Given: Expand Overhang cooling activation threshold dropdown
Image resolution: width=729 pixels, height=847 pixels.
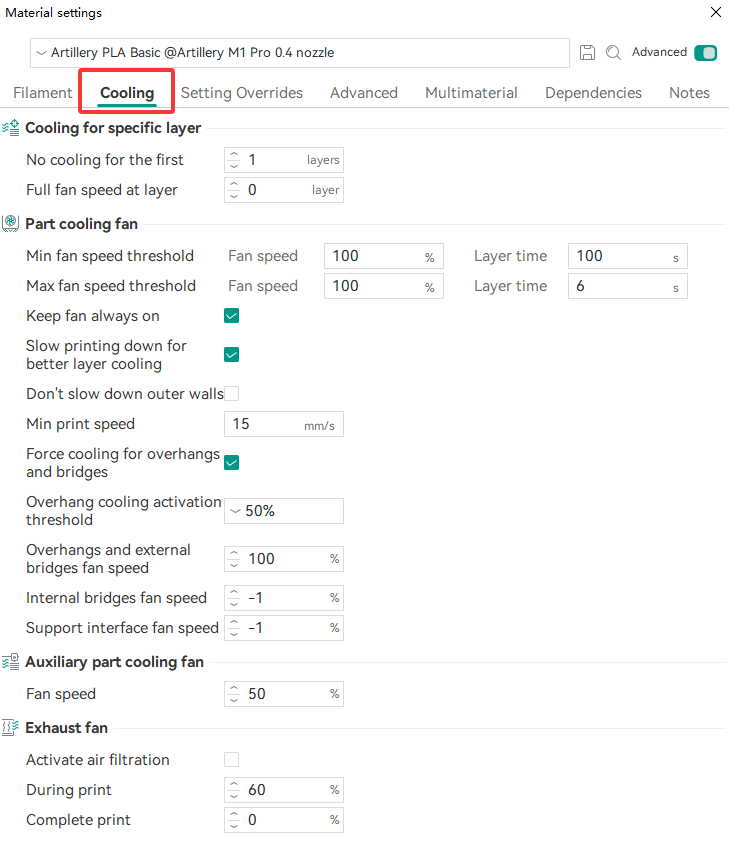Looking at the screenshot, I should pyautogui.click(x=284, y=511).
